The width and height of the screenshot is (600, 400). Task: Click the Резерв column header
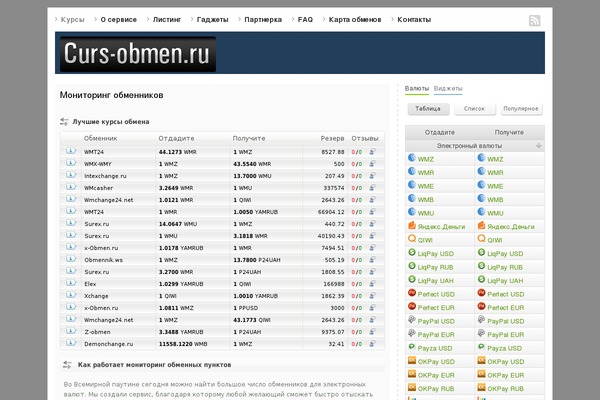(332, 138)
